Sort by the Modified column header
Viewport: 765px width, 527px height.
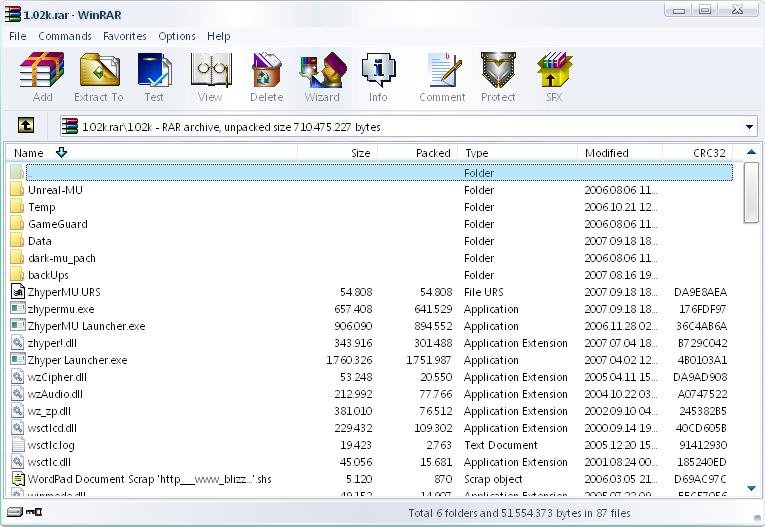pos(620,153)
